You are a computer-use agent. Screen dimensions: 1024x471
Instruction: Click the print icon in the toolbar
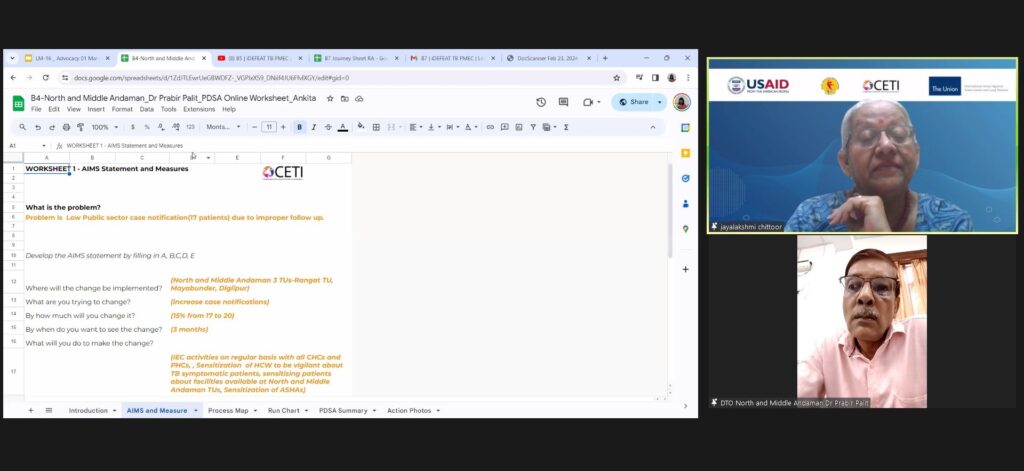pos(66,127)
